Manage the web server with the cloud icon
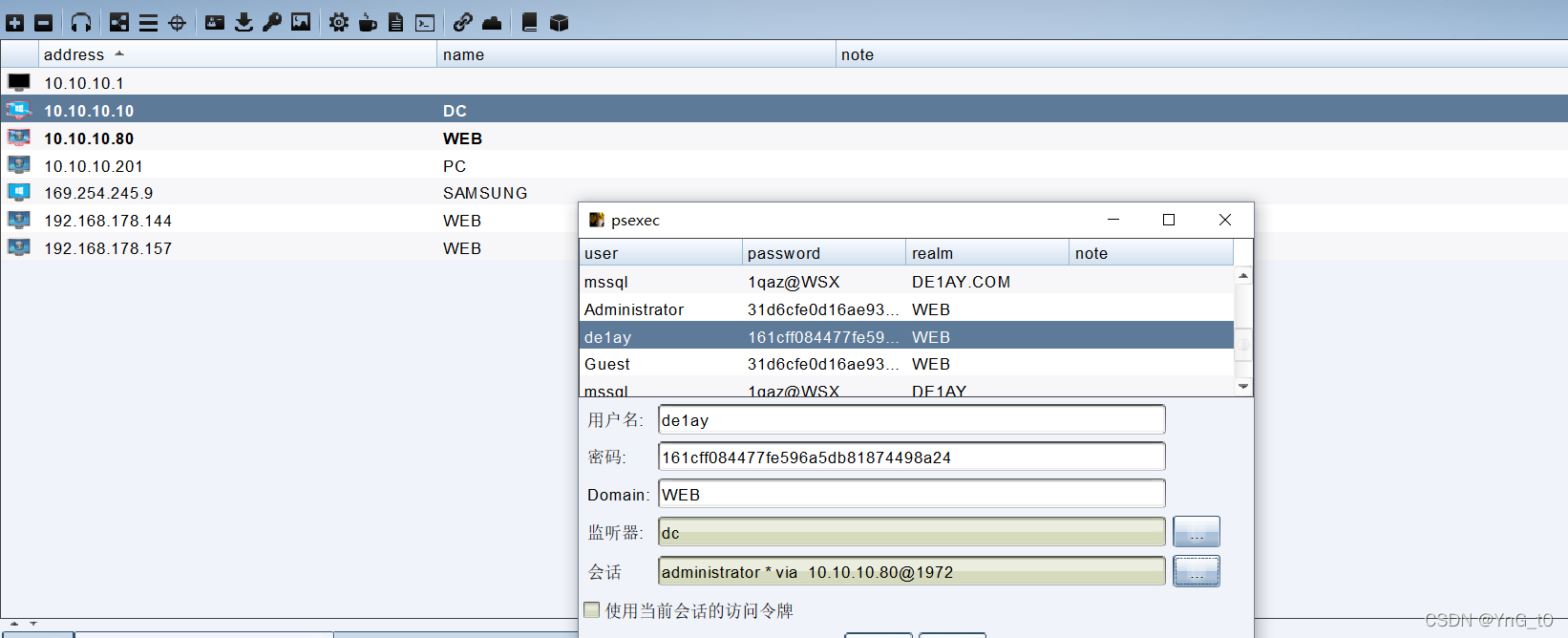1568x638 pixels. point(492,22)
